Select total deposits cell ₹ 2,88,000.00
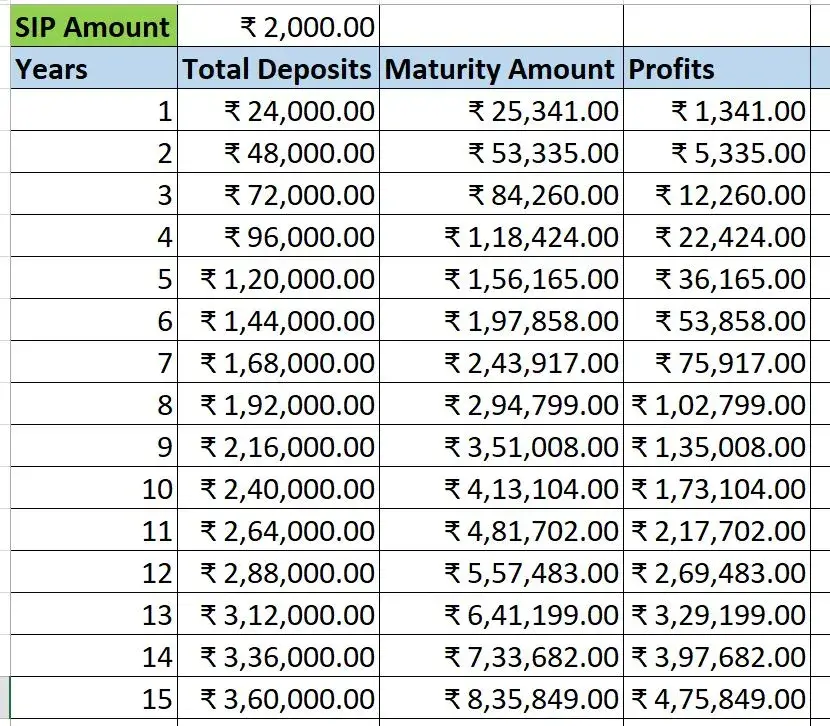This screenshot has height=726, width=830. (x=278, y=573)
